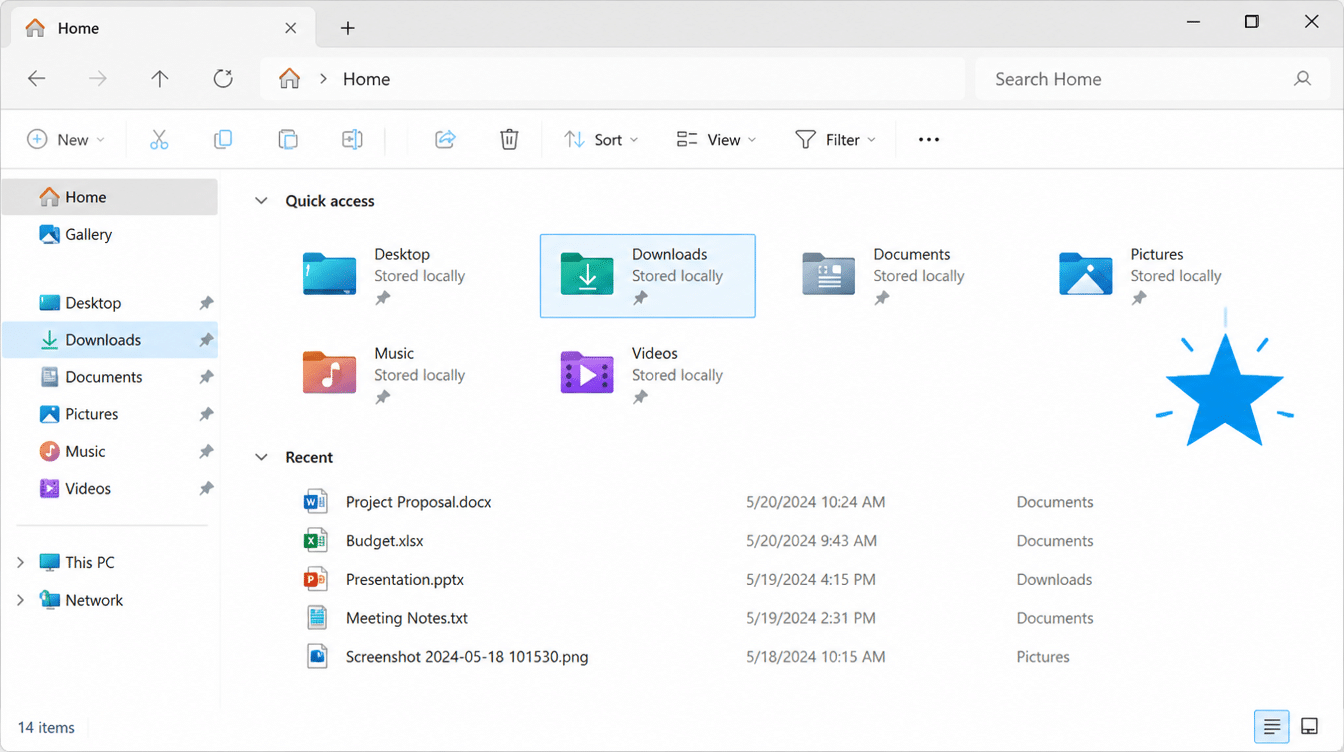Click the Excel icon beside Budget.xlsx
This screenshot has height=752, width=1344.
pos(316,541)
